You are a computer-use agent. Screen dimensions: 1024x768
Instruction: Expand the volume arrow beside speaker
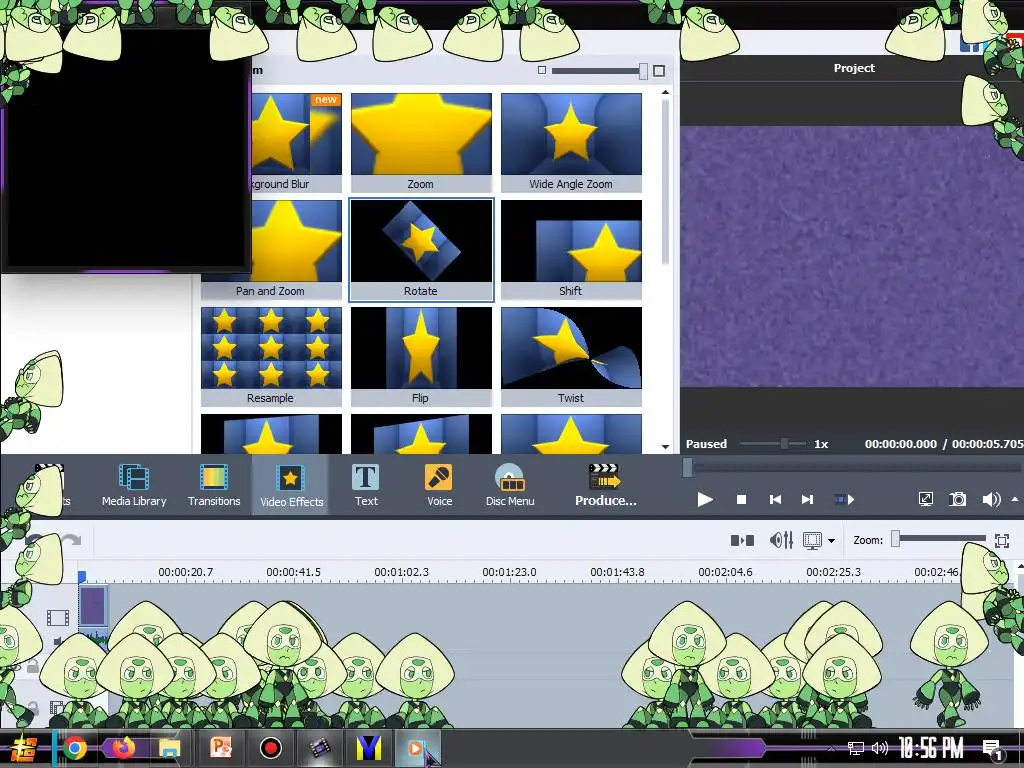point(1014,500)
